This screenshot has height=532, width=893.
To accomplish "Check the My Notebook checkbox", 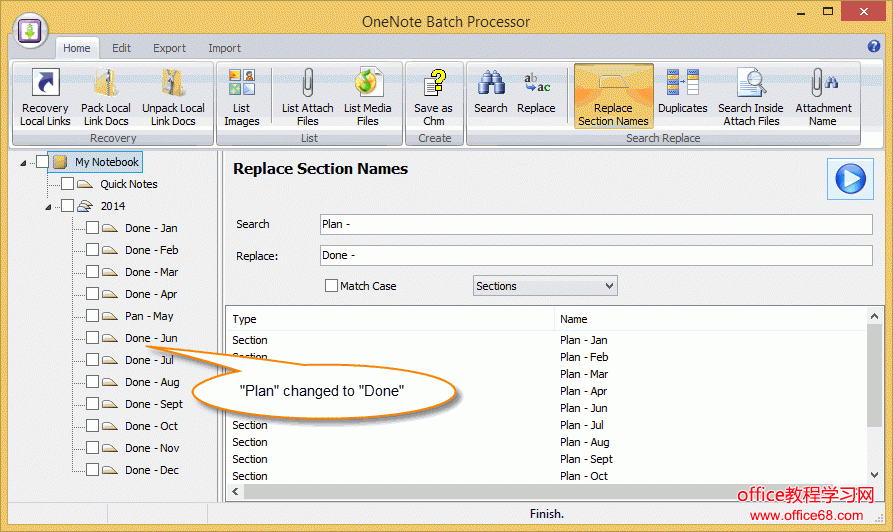I will click(x=42, y=162).
